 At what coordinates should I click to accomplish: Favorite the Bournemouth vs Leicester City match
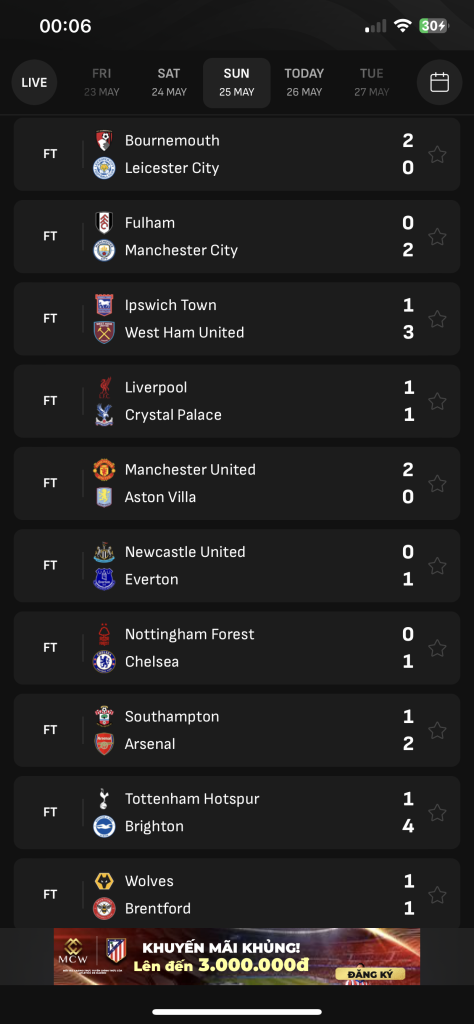click(437, 154)
